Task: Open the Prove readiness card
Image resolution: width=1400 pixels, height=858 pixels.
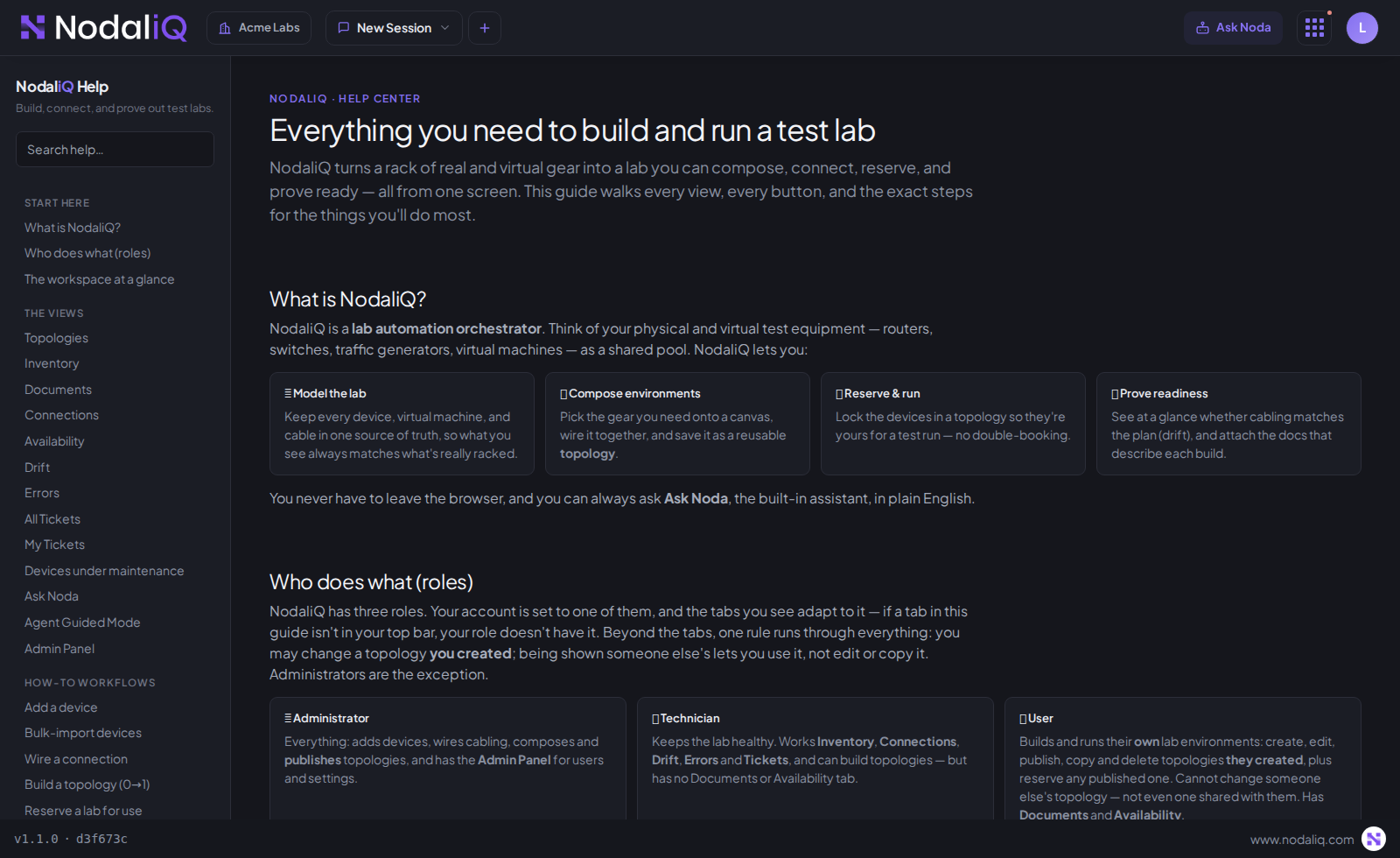Action: point(1228,424)
